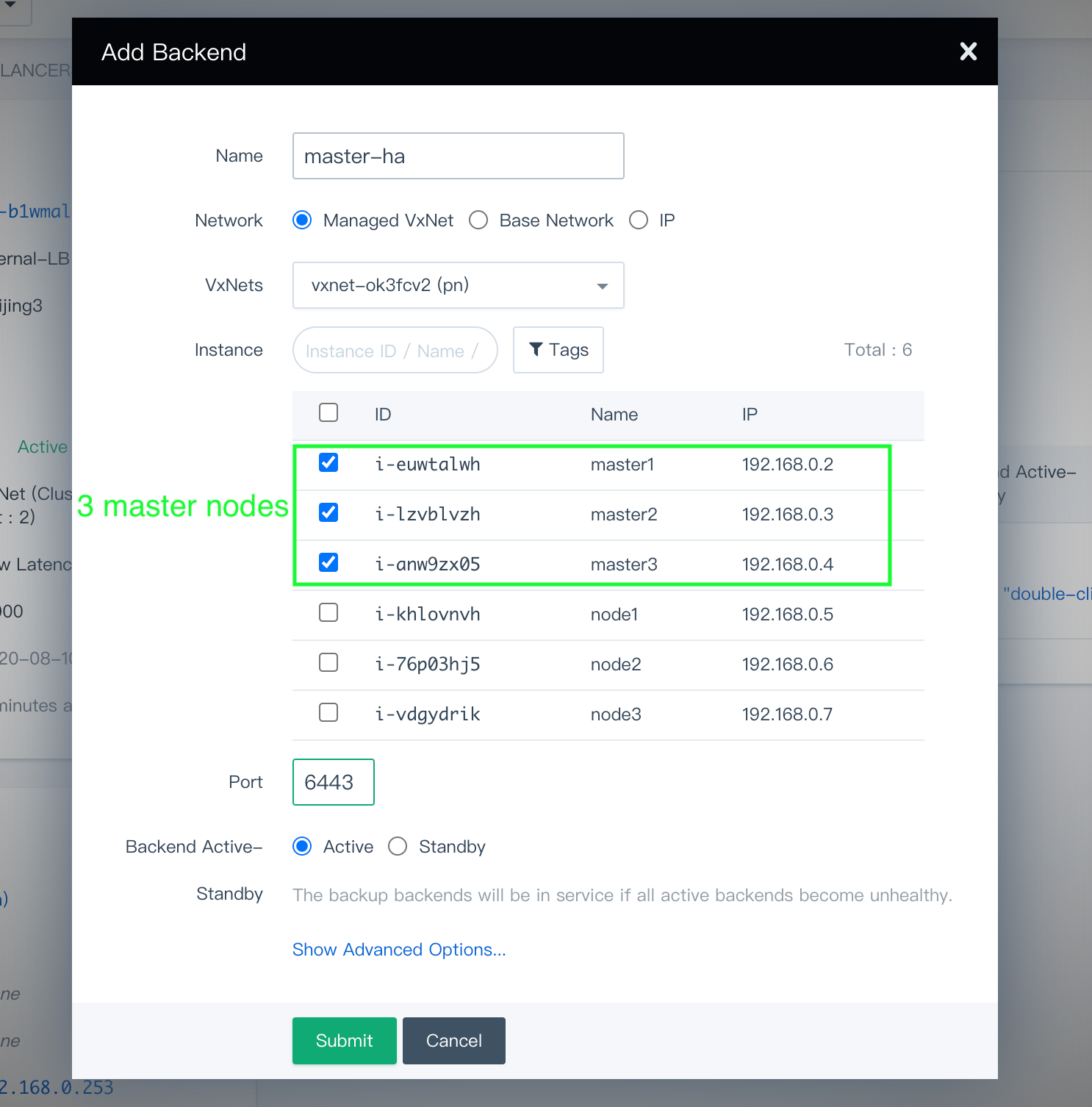
Task: Choose the Base Network radio option
Action: [x=478, y=221]
